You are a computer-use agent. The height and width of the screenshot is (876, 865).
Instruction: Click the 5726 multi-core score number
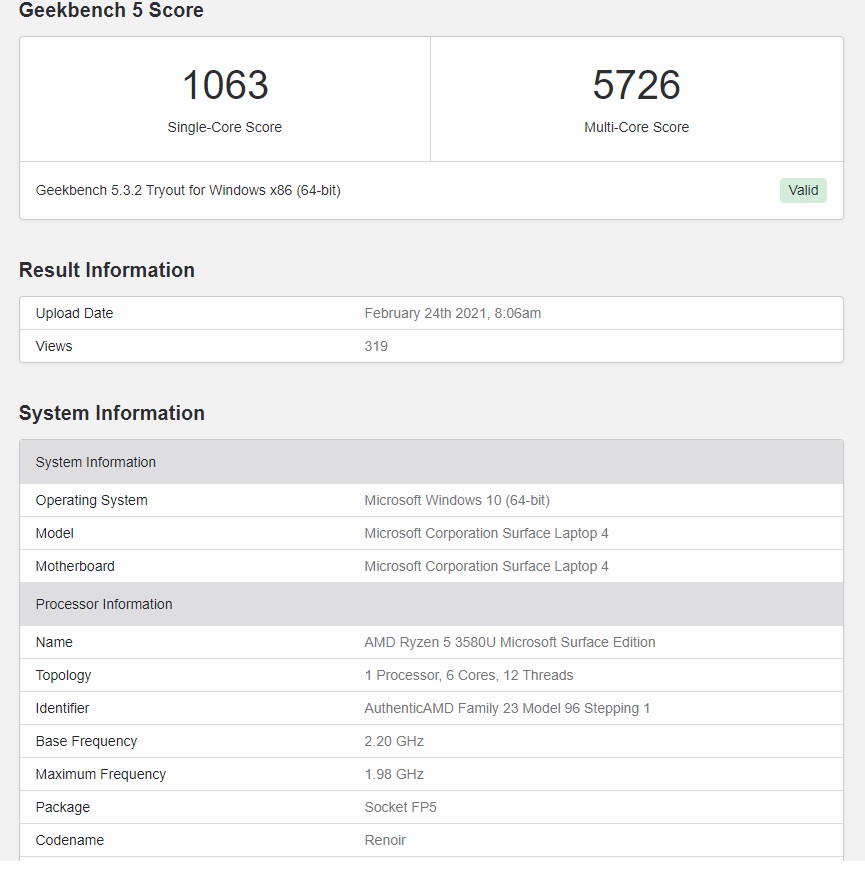coord(636,86)
